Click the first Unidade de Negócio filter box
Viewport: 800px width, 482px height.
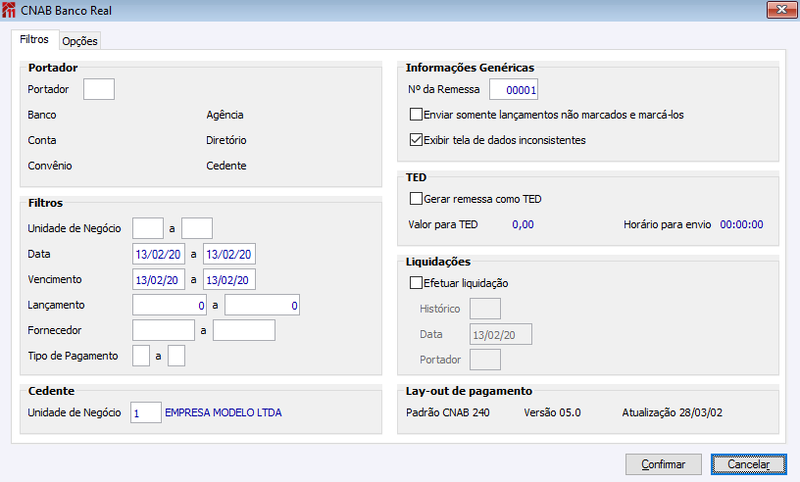coord(148,228)
